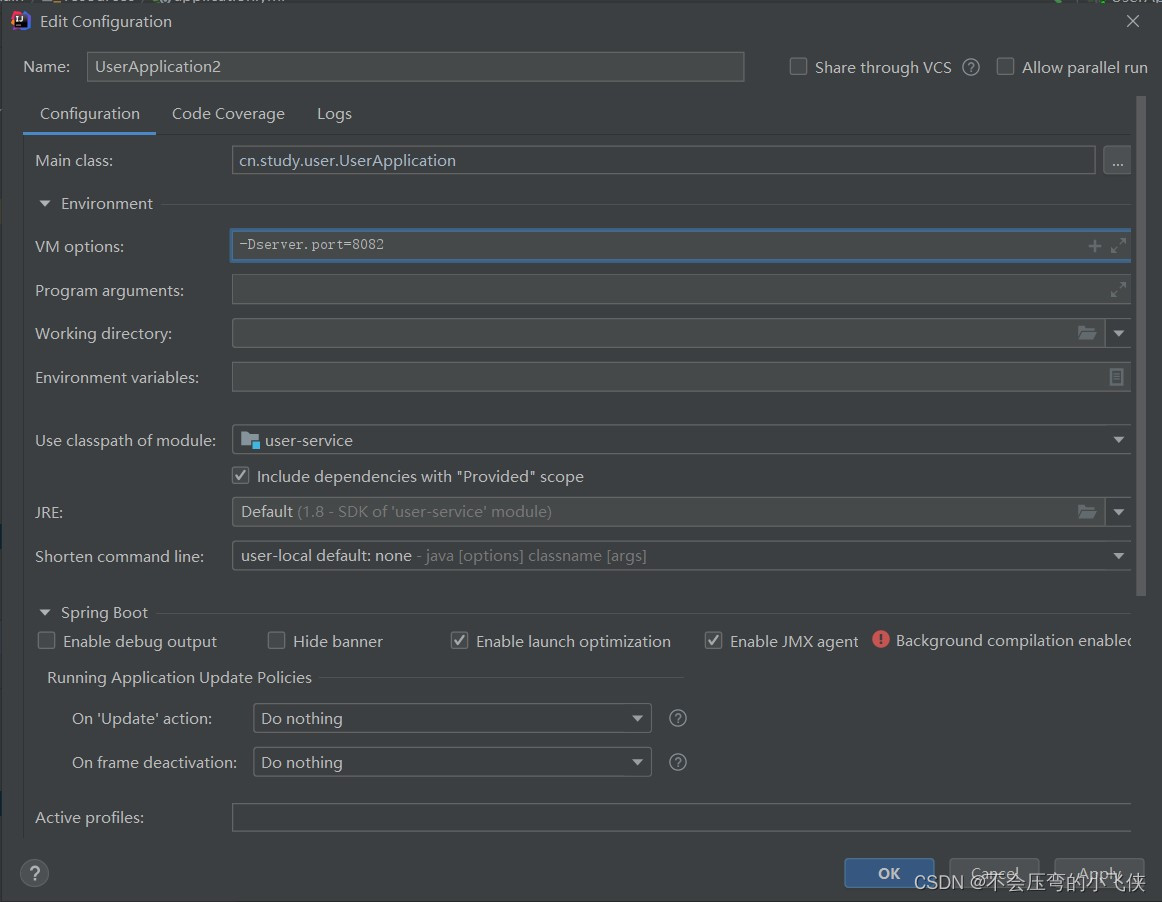1162x902 pixels.
Task: Click help icon beside Share through VCS
Action: (x=970, y=67)
